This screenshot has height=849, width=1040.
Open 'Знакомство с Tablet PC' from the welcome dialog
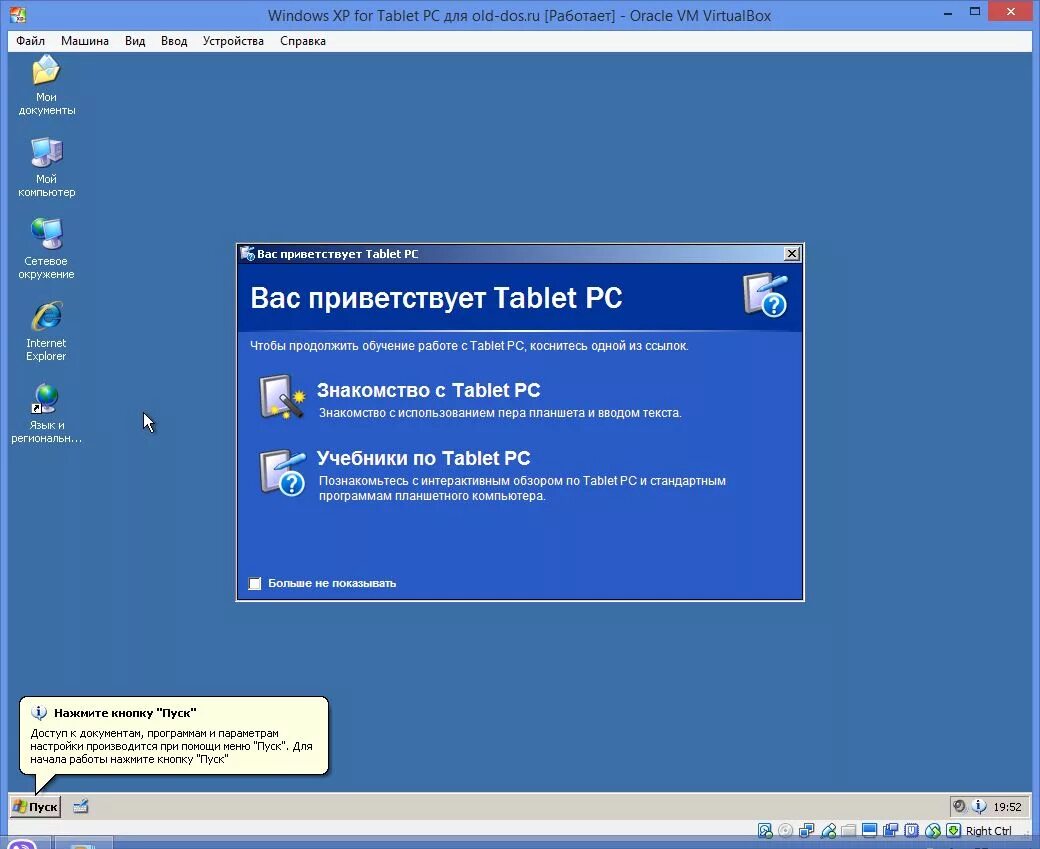point(428,390)
